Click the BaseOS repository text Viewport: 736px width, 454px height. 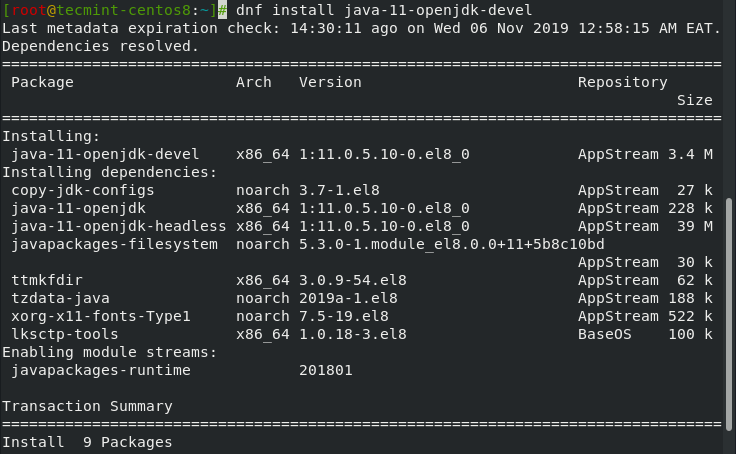(x=604, y=334)
